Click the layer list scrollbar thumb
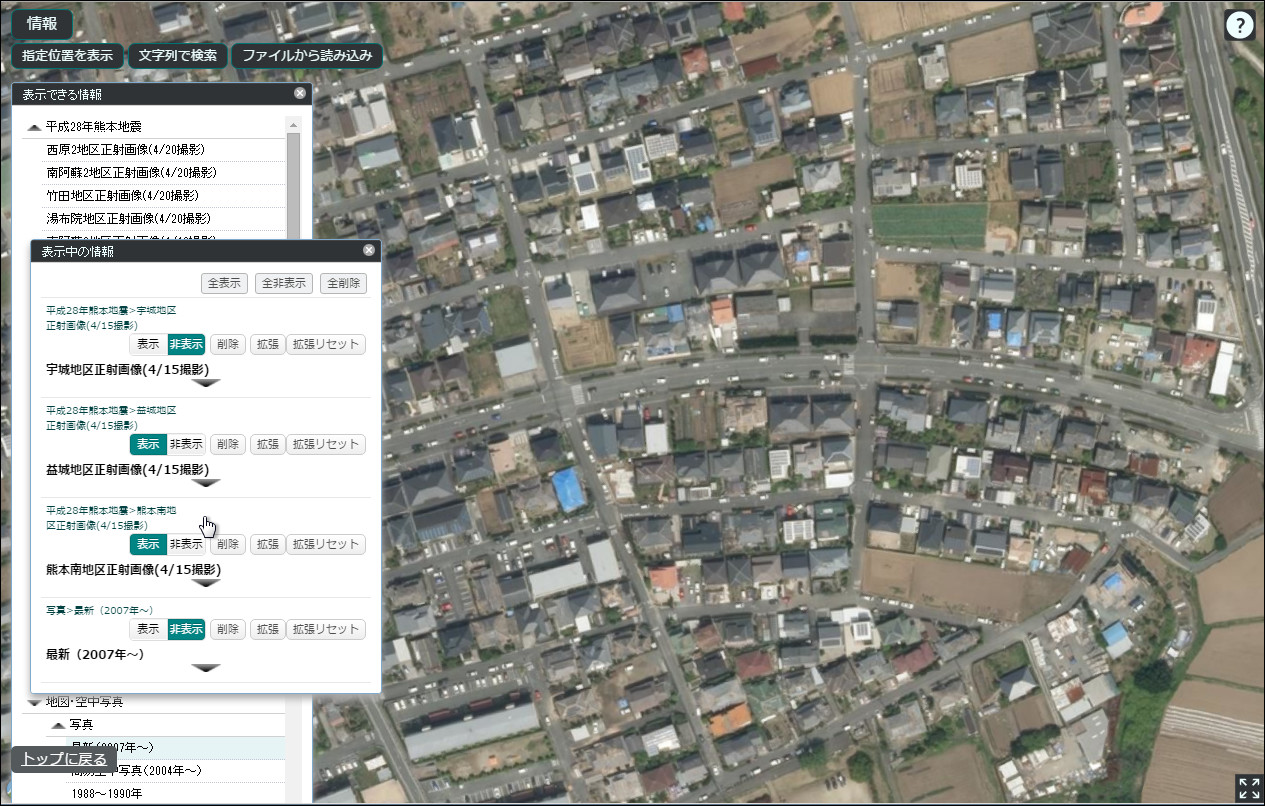The height and width of the screenshot is (806, 1265). point(293,186)
